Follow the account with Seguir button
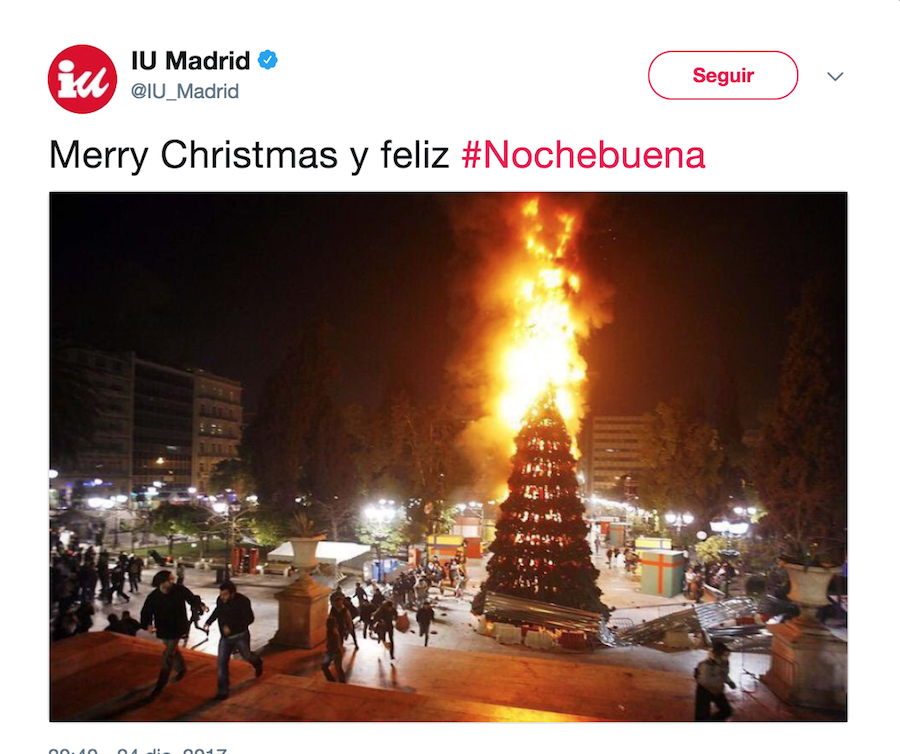The height and width of the screenshot is (754, 900). (x=723, y=75)
